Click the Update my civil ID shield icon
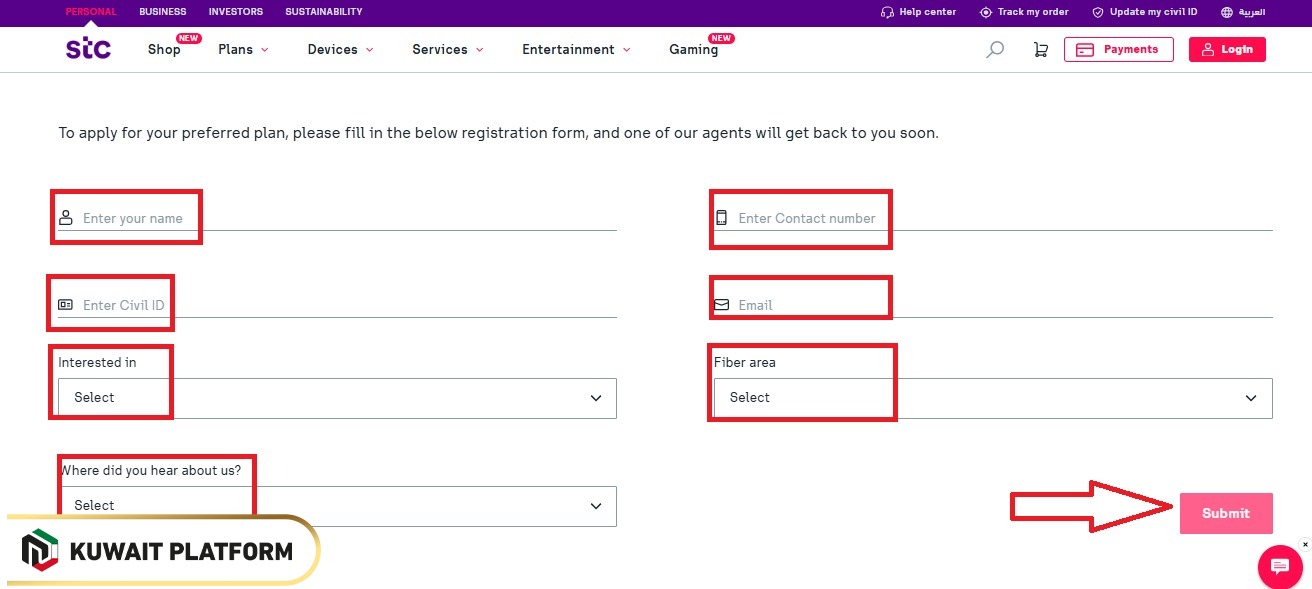 pos(1098,12)
